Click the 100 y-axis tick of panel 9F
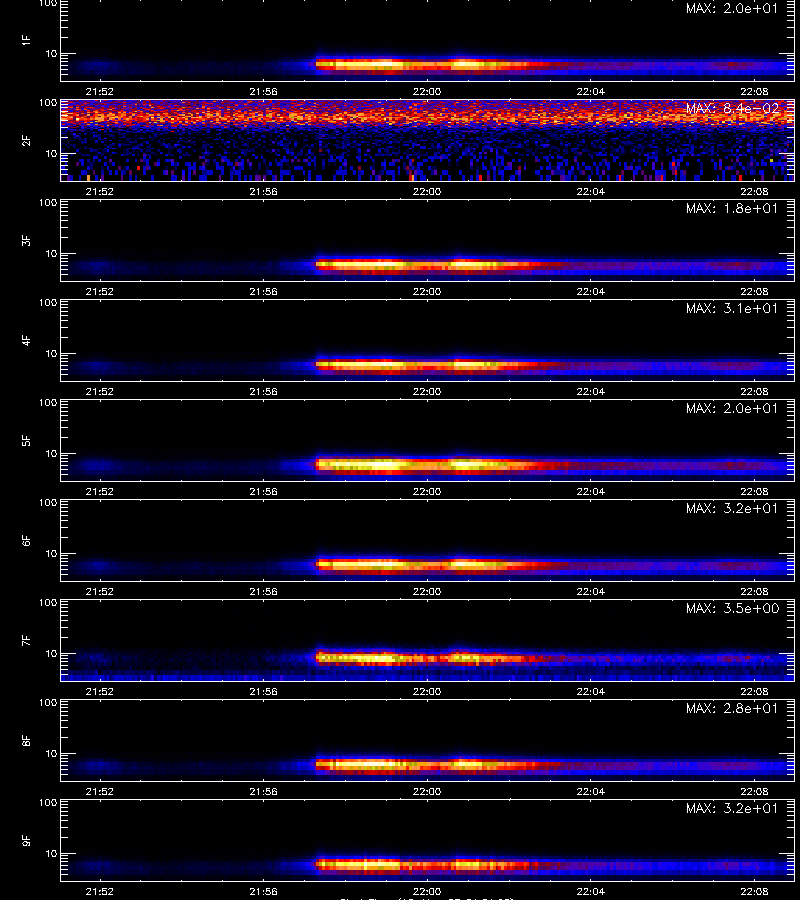The height and width of the screenshot is (900, 800). pos(48,803)
